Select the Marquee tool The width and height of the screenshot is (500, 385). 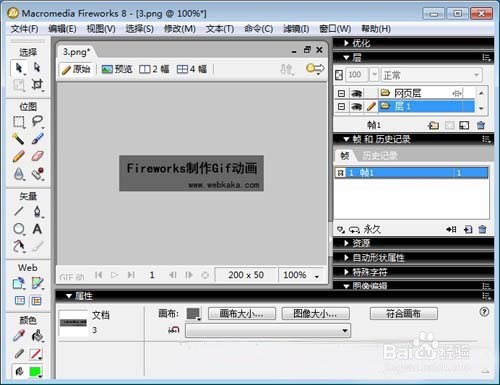pos(19,122)
